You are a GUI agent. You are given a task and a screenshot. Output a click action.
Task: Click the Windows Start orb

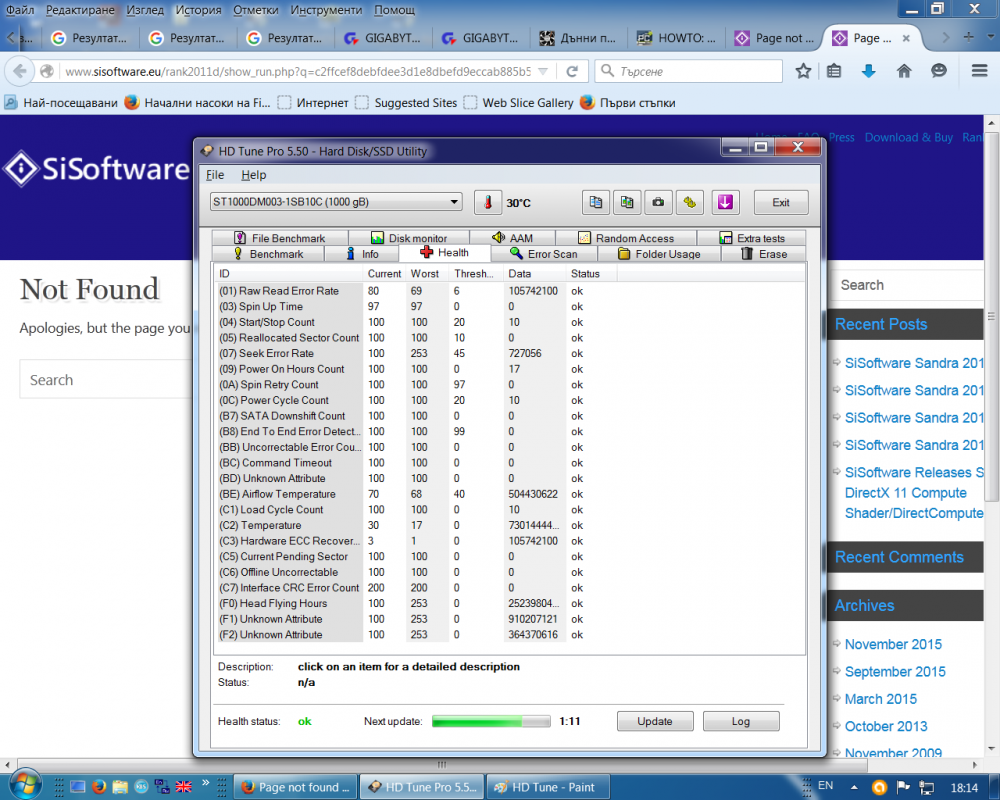click(x=24, y=784)
